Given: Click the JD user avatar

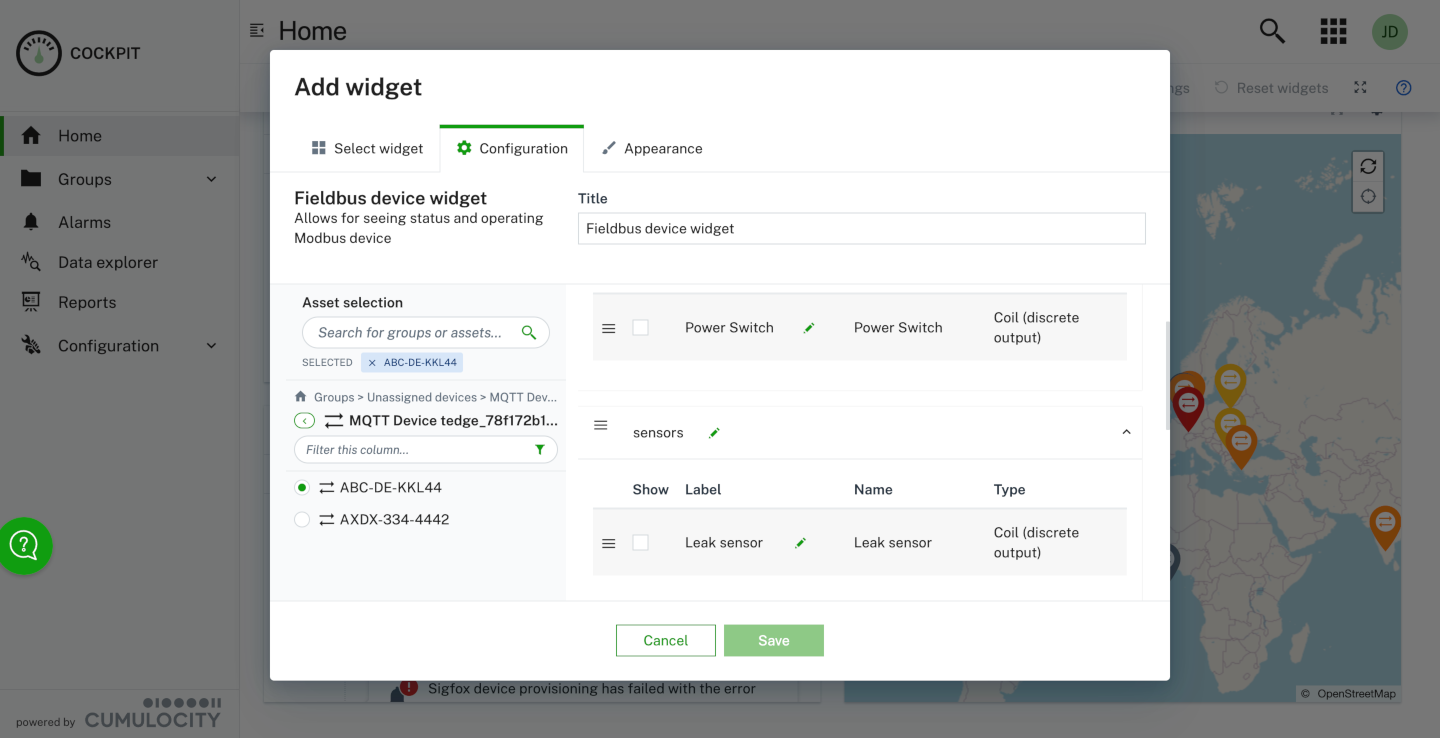Looking at the screenshot, I should 1389,30.
